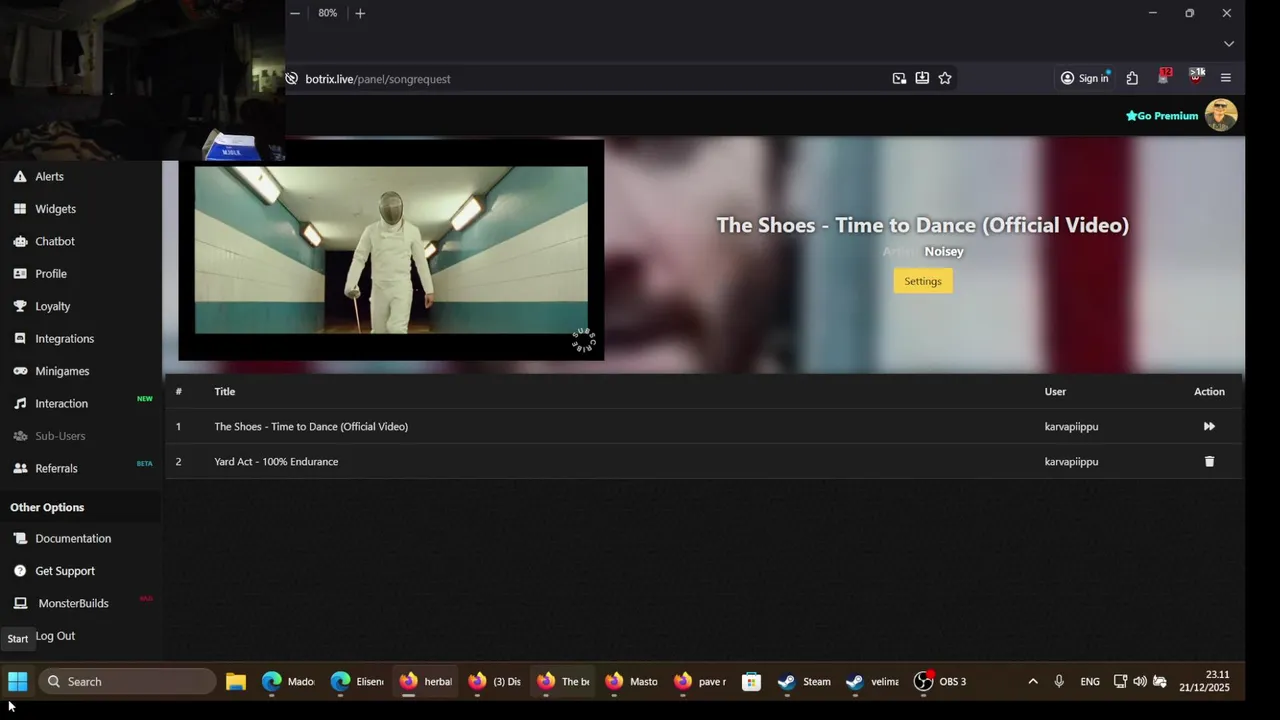Open OBS from the taskbar

point(942,682)
